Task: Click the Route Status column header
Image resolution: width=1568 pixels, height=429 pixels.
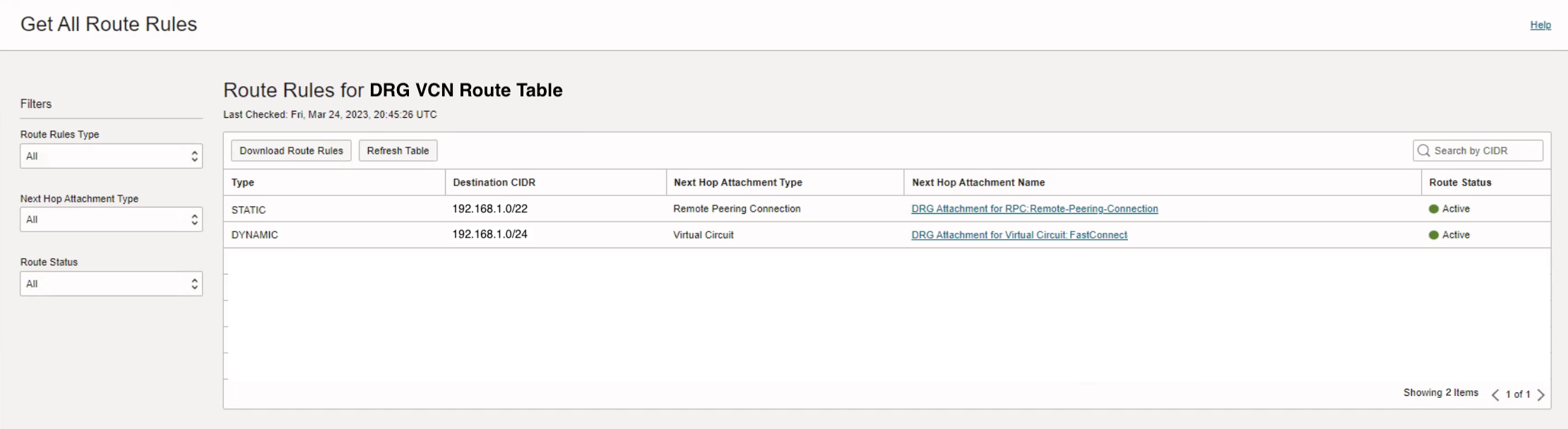Action: (x=1461, y=182)
